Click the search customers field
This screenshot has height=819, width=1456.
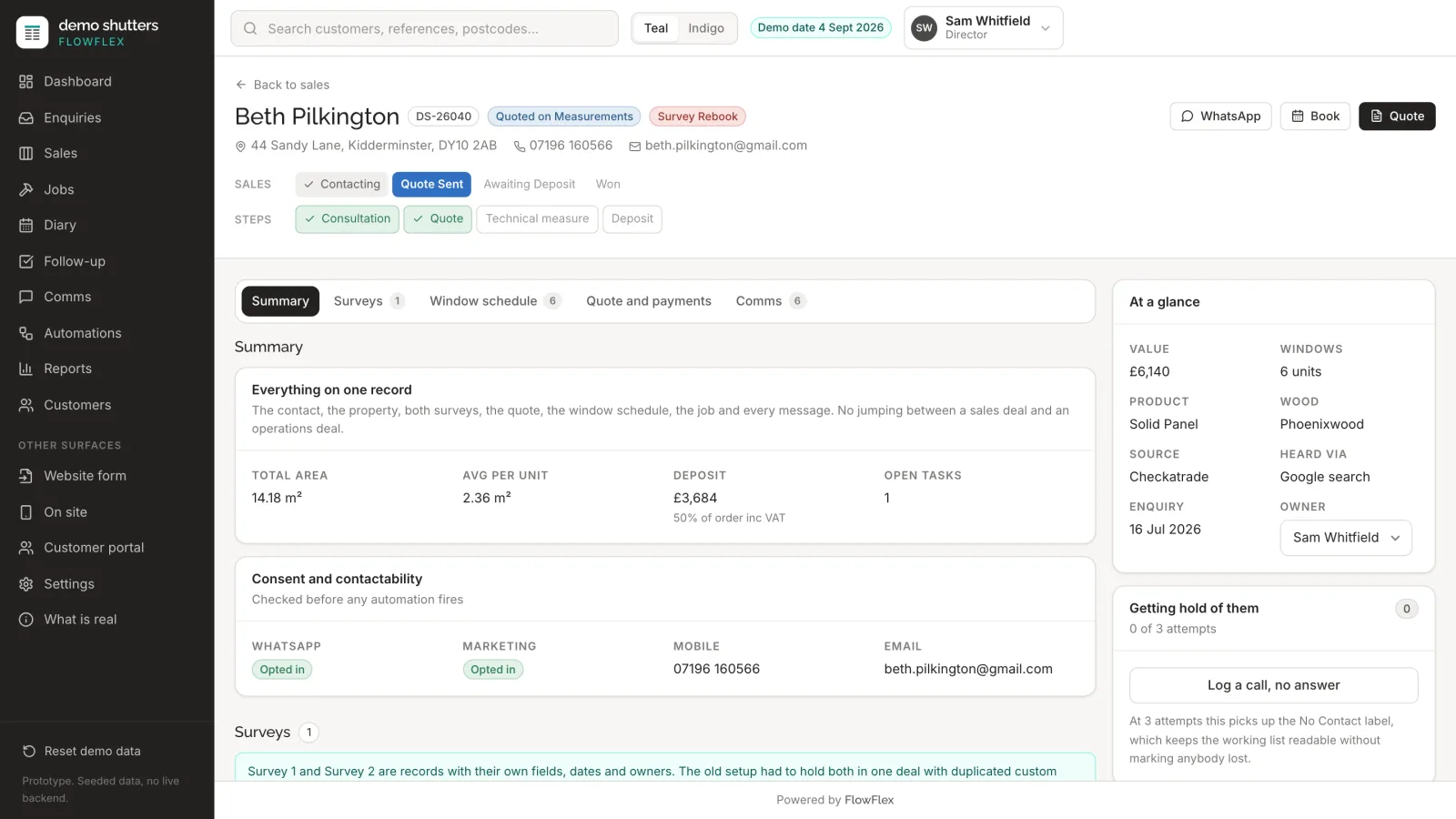[424, 29]
